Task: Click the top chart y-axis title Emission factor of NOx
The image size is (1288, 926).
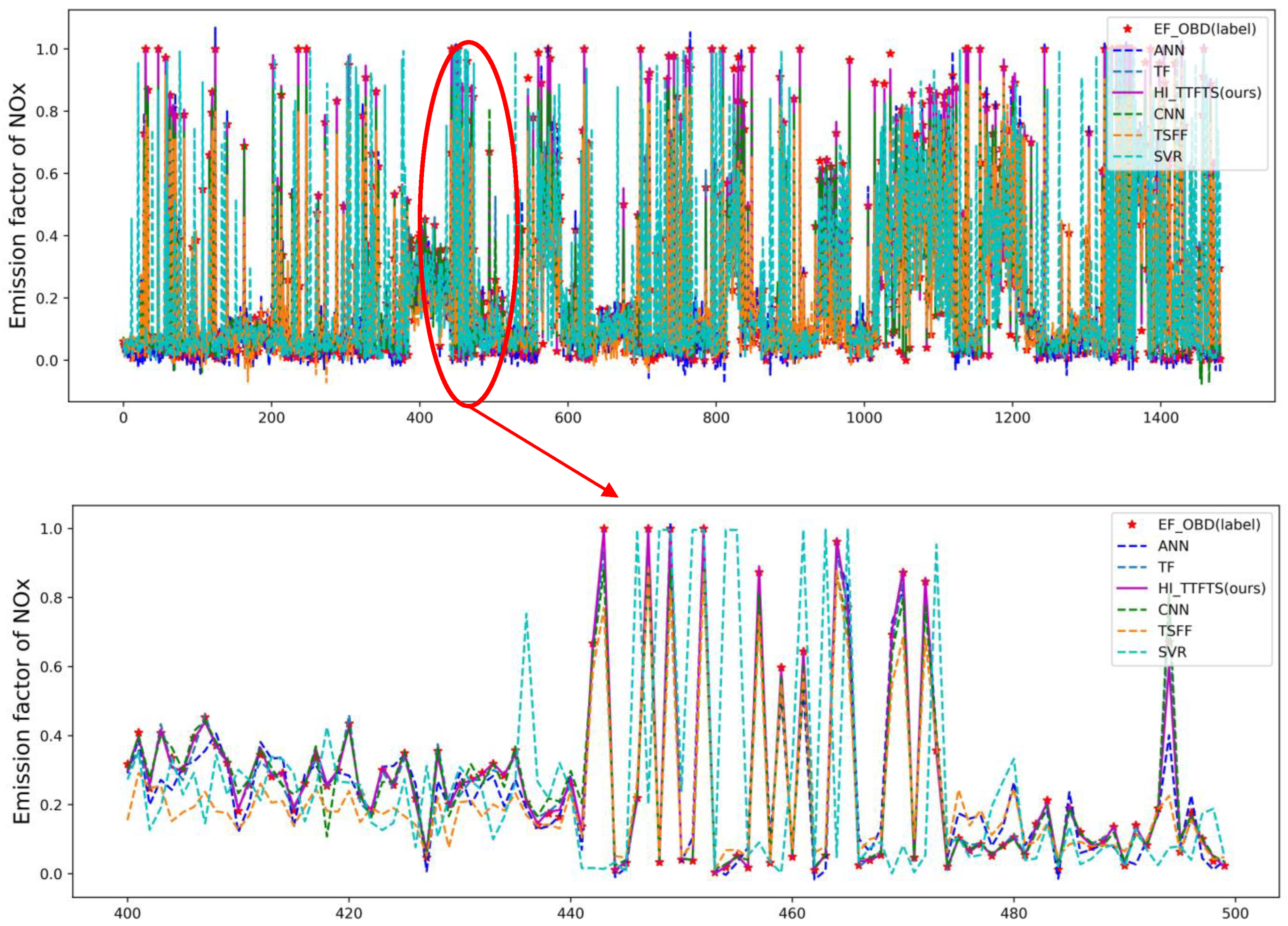Action: point(18,206)
